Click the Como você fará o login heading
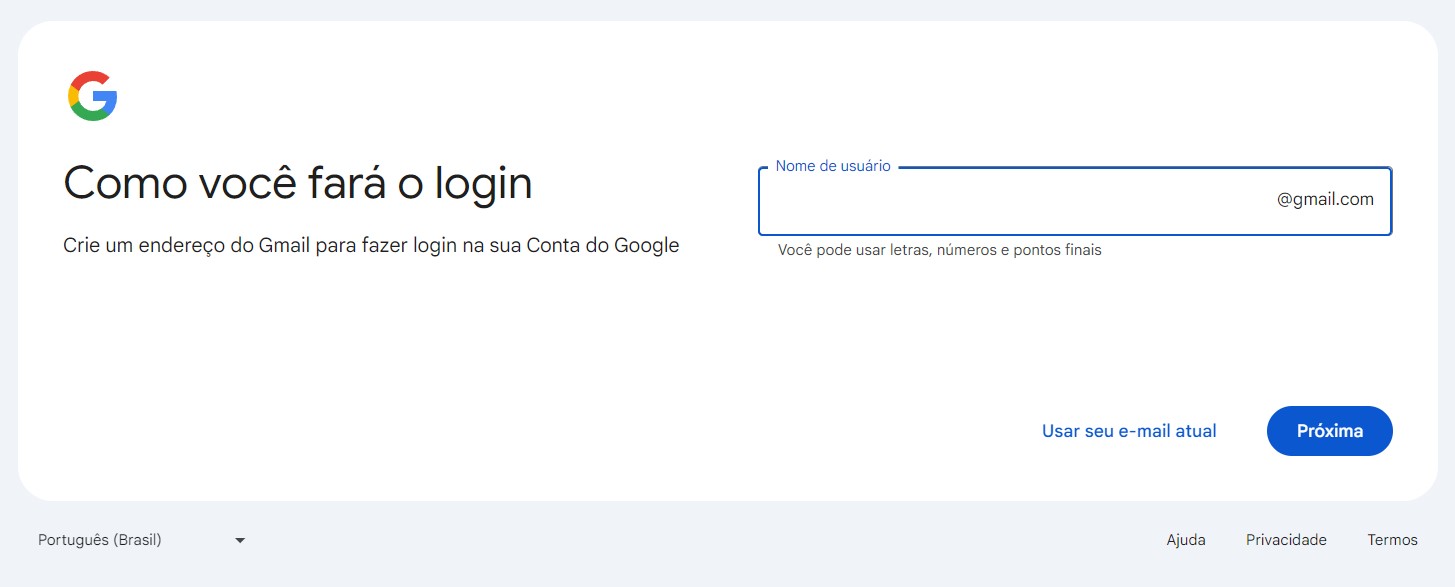This screenshot has height=587, width=1455. pyautogui.click(x=297, y=184)
